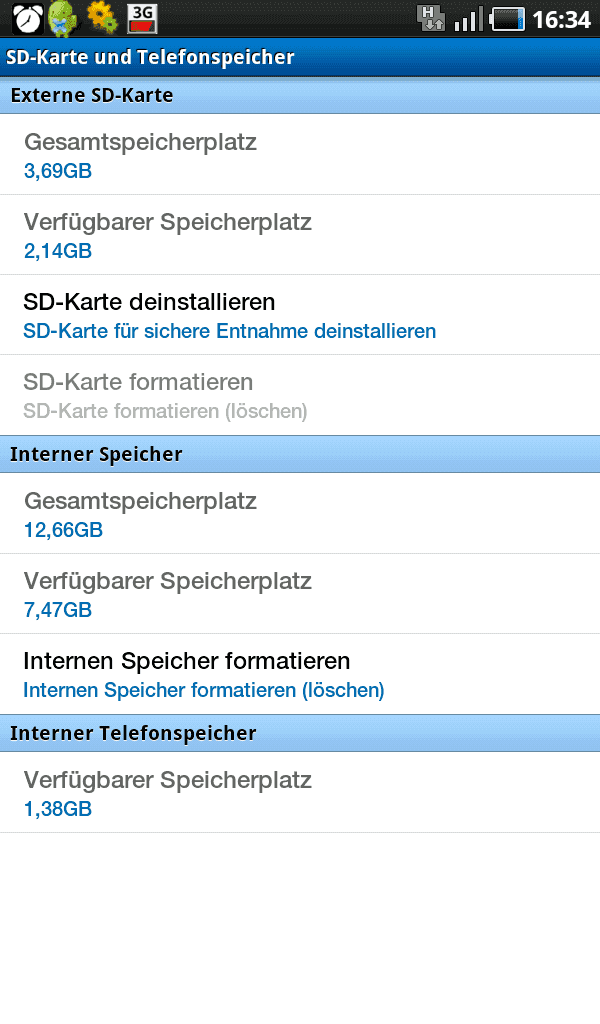Tap the alarm clock status icon

27,18
